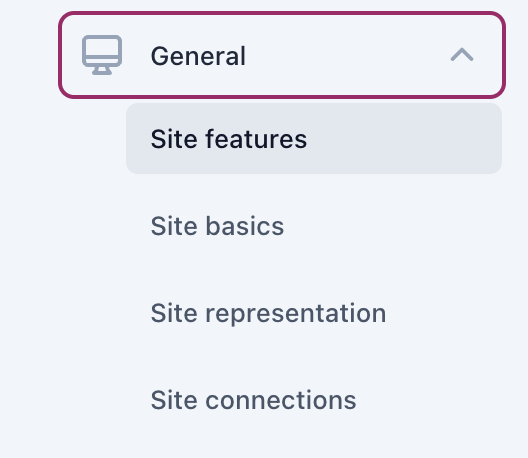This screenshot has height=458, width=528.
Task: Select the Site features menu item
Action: (x=314, y=139)
